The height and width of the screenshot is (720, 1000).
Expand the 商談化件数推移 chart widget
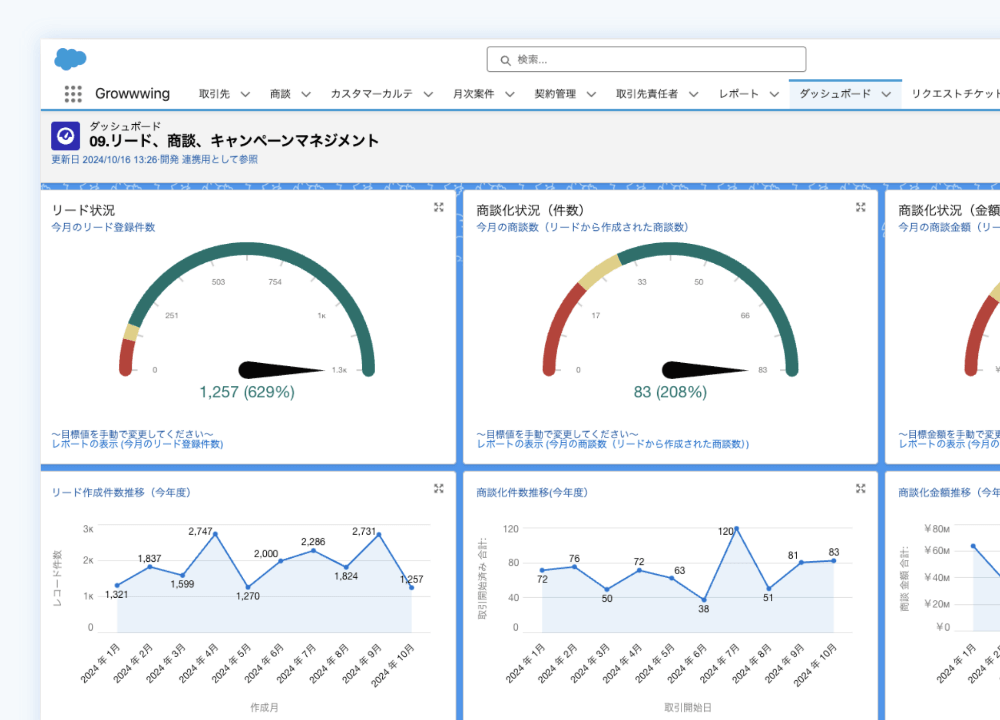[x=860, y=488]
